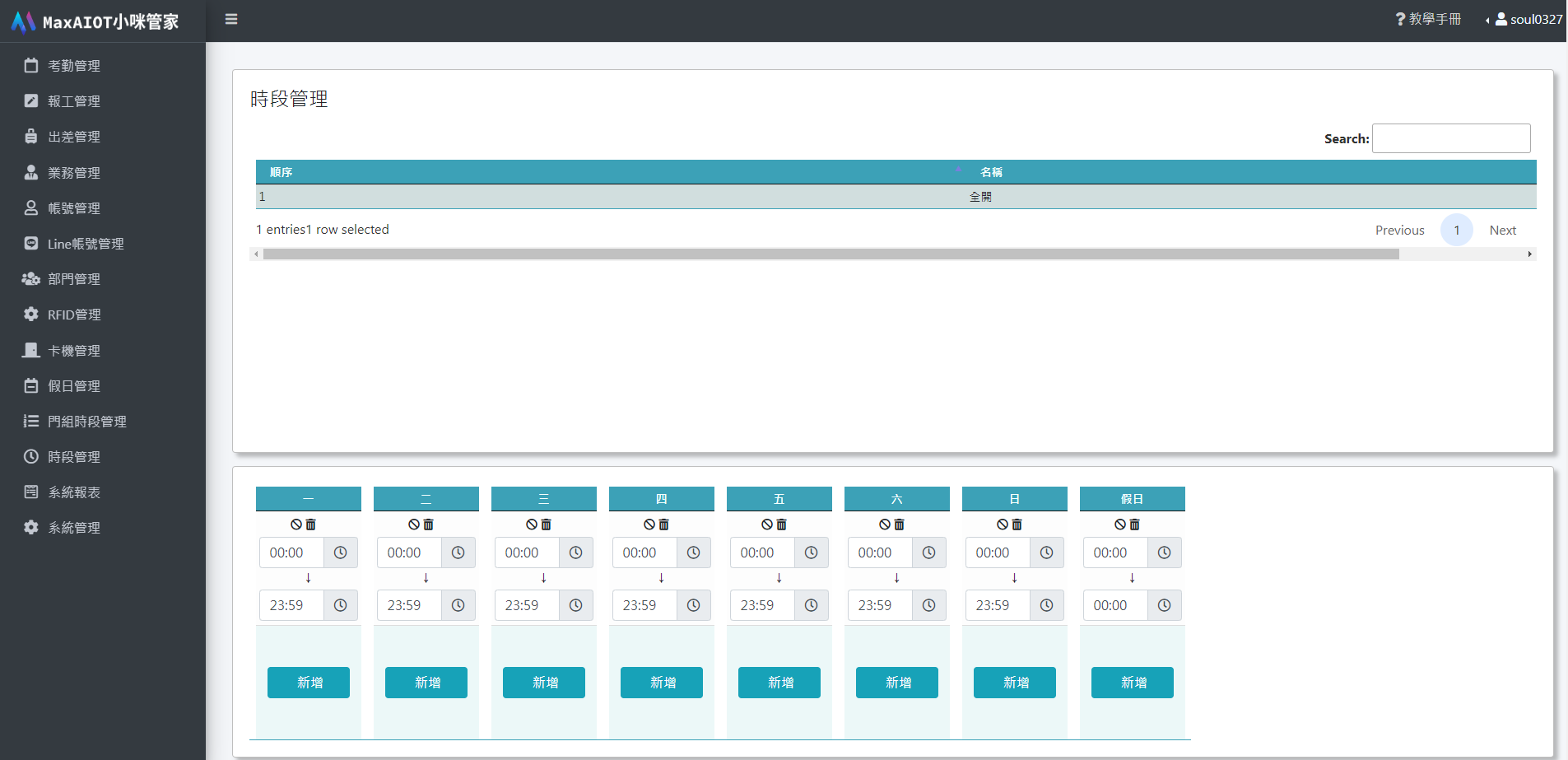Viewport: 1568px width, 760px height.
Task: Click the disable icon under 日 column
Action: pyautogui.click(x=1003, y=525)
